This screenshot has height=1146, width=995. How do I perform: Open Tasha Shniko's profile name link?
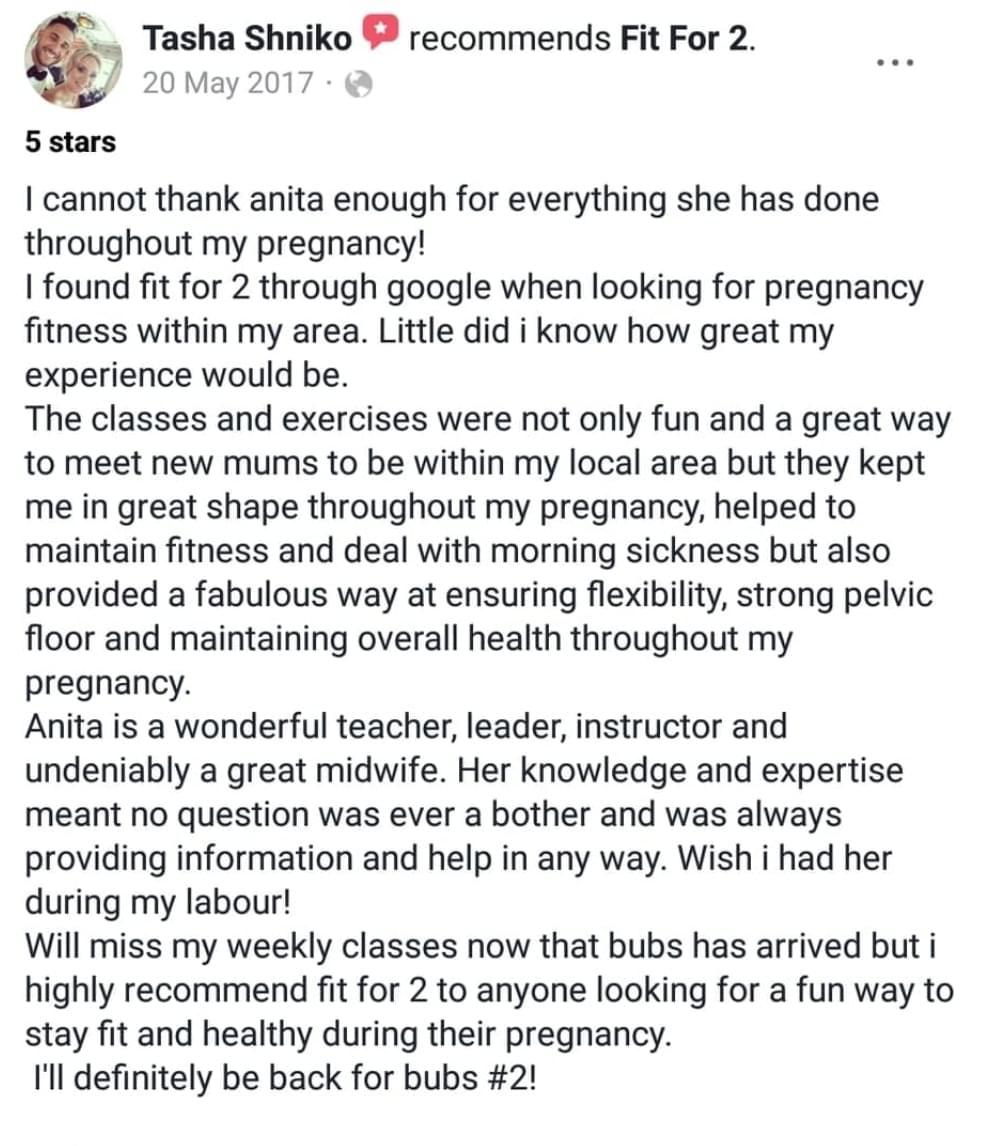tap(247, 38)
